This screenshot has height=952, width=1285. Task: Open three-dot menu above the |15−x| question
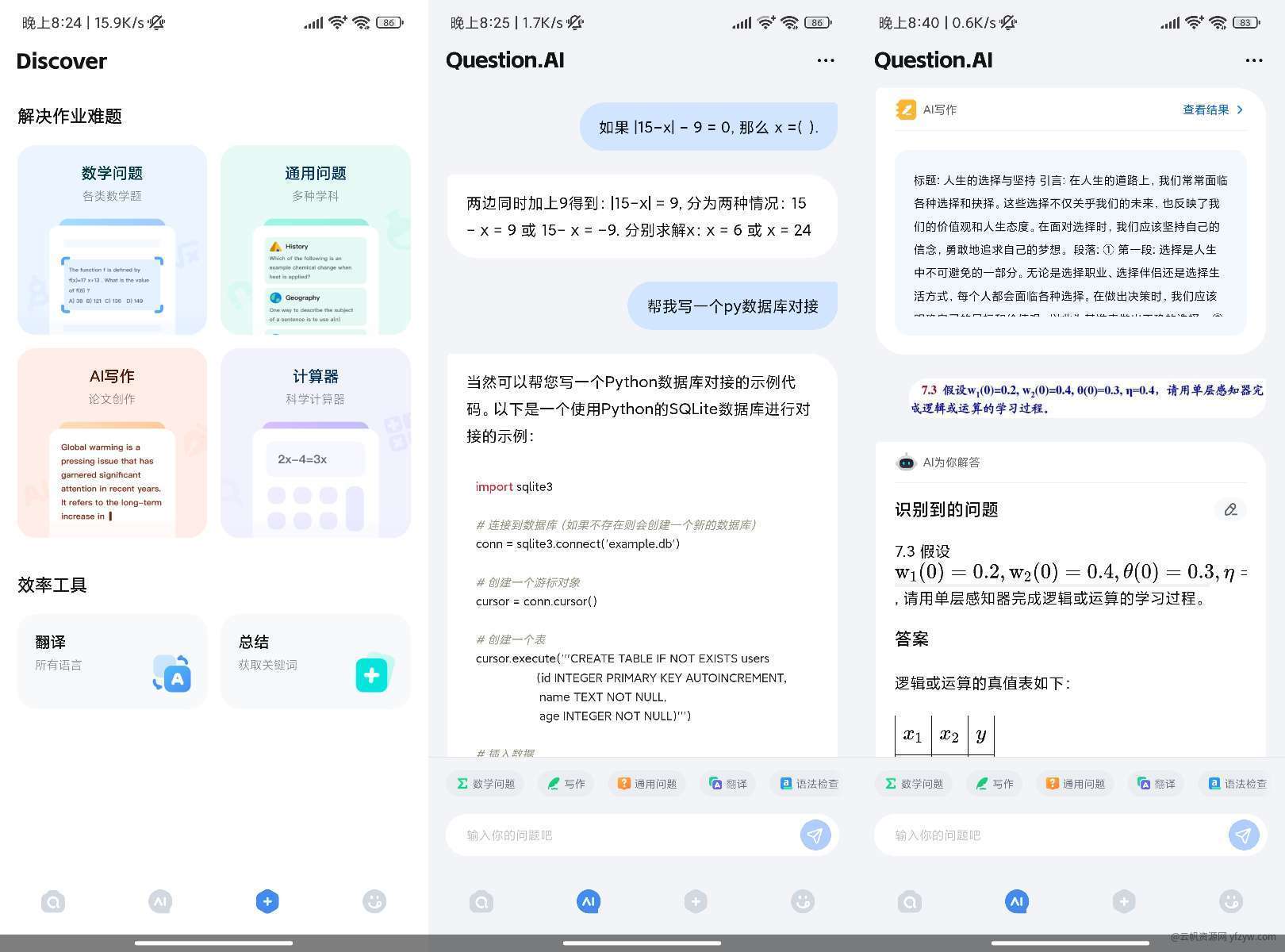pyautogui.click(x=826, y=60)
